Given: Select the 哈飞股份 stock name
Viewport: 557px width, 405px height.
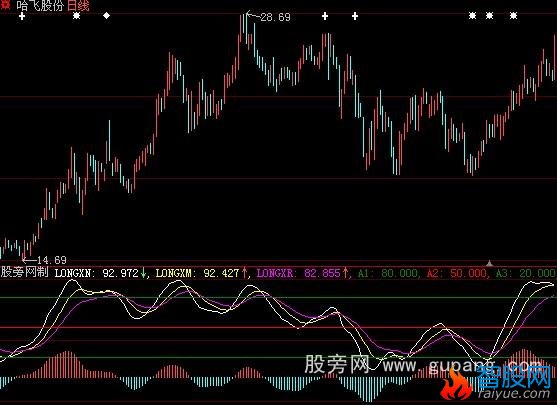Looking at the screenshot, I should (x=40, y=5).
